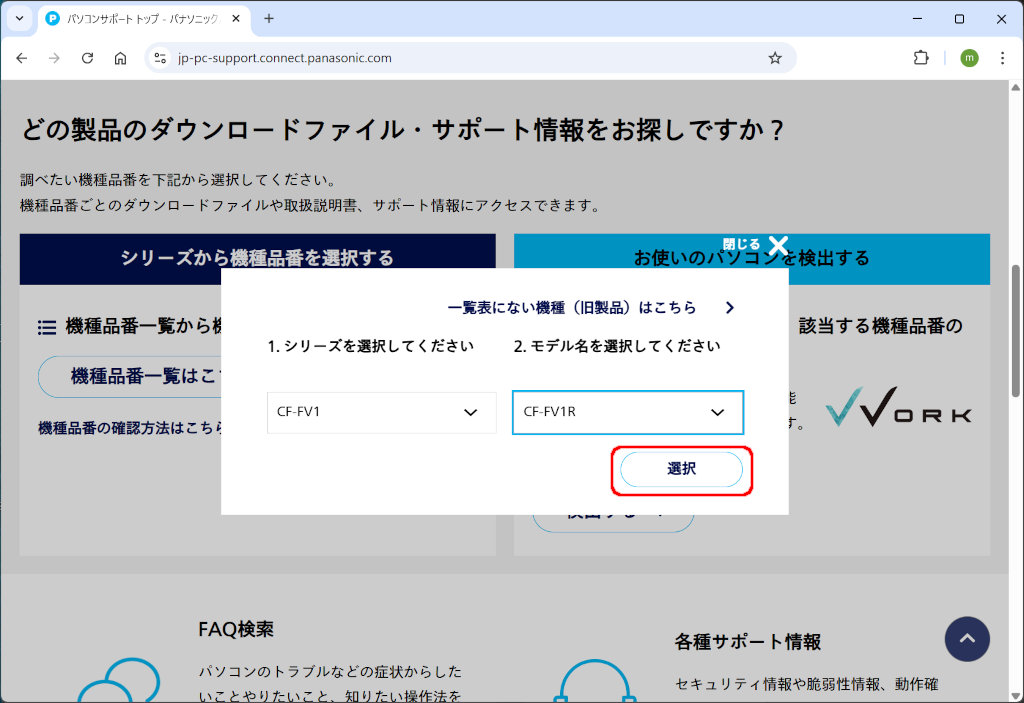Open the 機種品番の確認方法はこちら link
1024x703 pixels.
point(129,429)
